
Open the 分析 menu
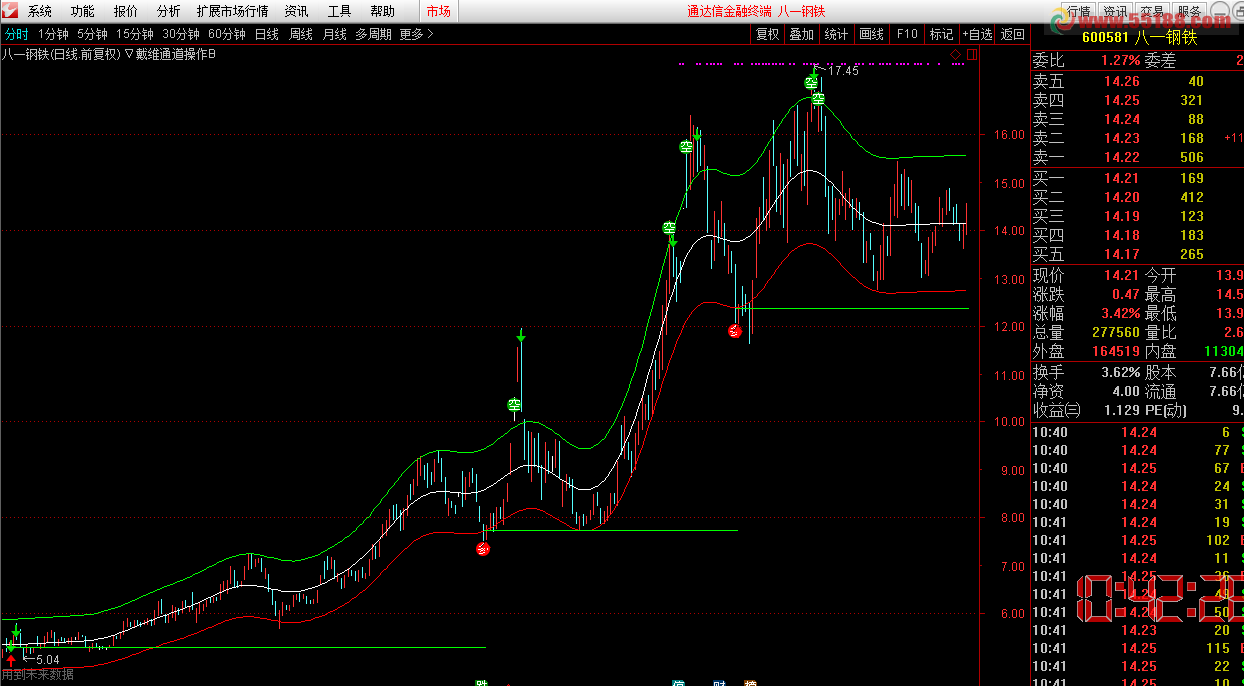coord(169,12)
